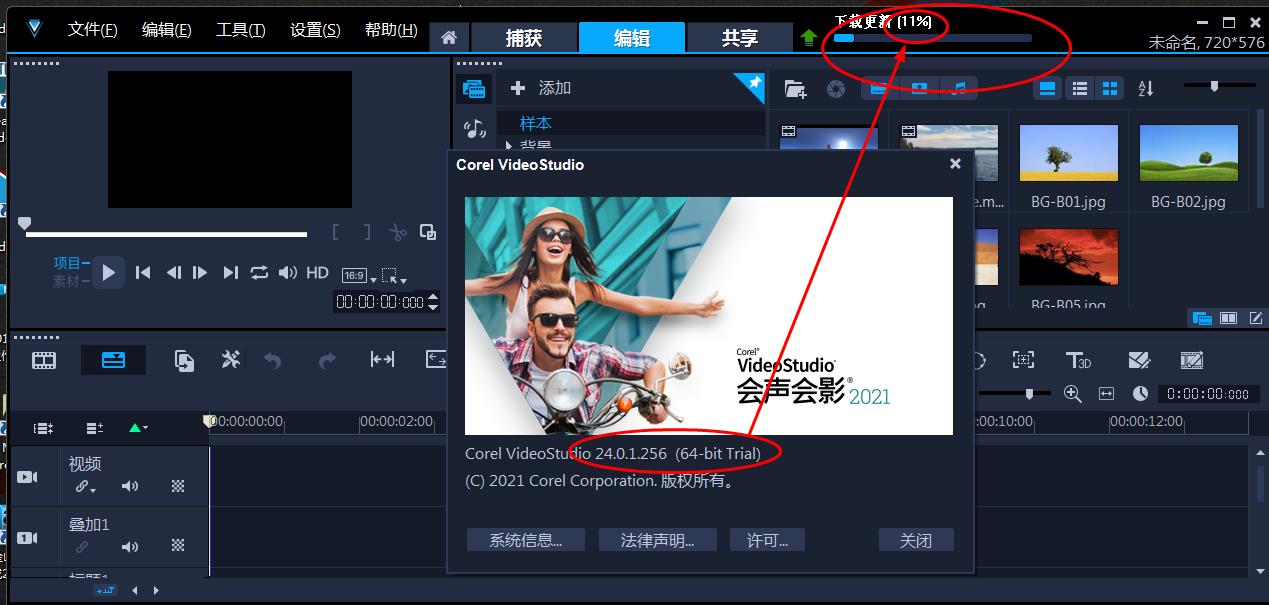
Task: Mute the 叠加1 track audio
Action: [x=130, y=547]
